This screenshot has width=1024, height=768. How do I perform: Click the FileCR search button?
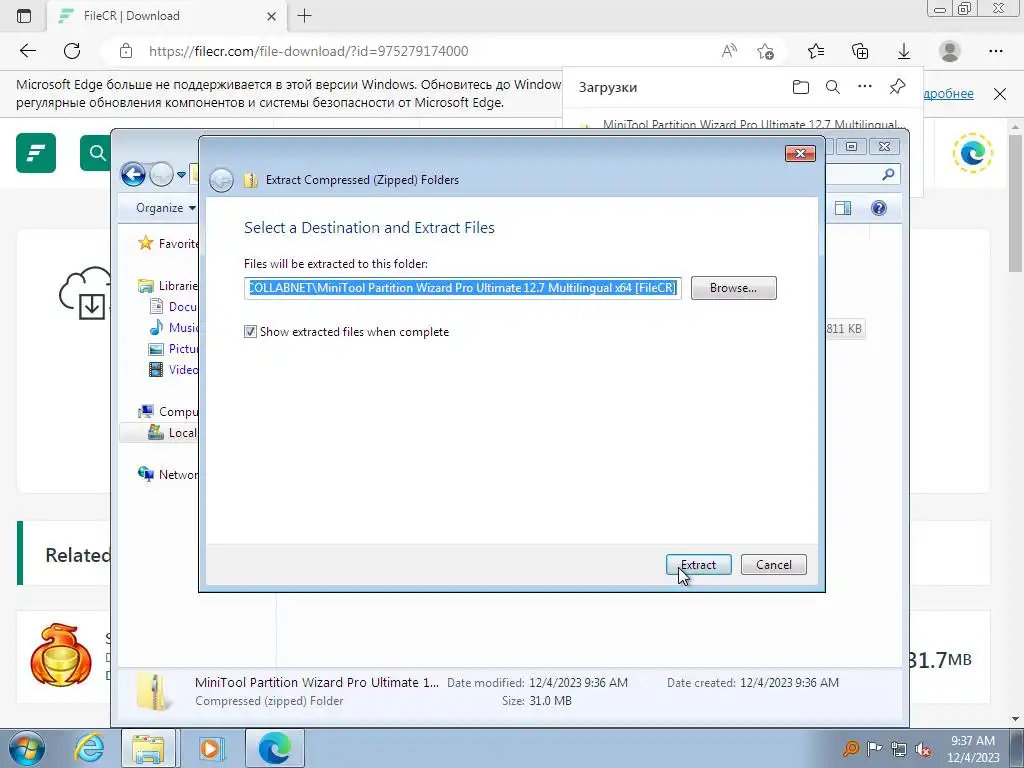click(x=96, y=153)
